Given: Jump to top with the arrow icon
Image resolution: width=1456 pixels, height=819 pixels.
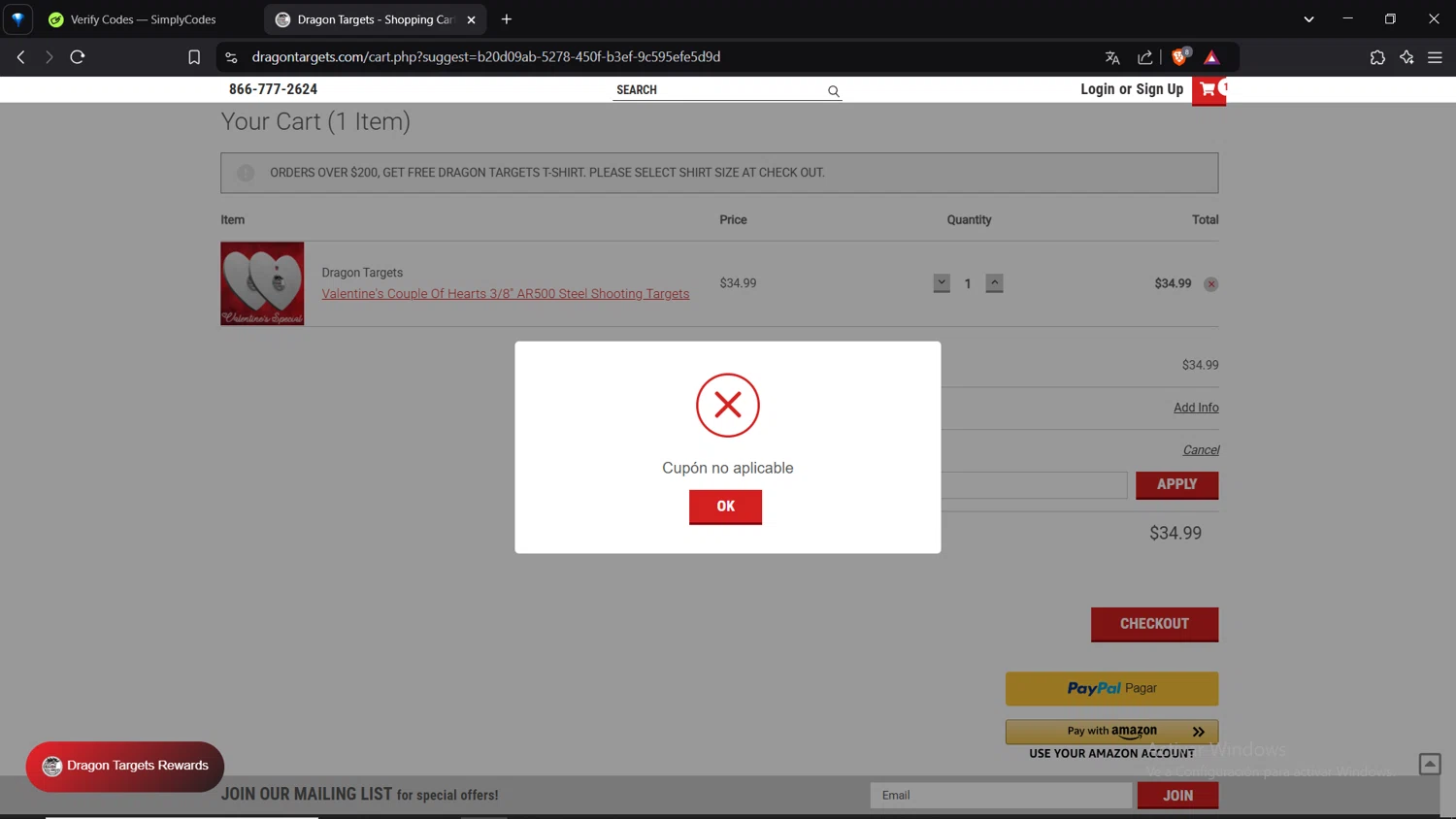Looking at the screenshot, I should point(1430,765).
